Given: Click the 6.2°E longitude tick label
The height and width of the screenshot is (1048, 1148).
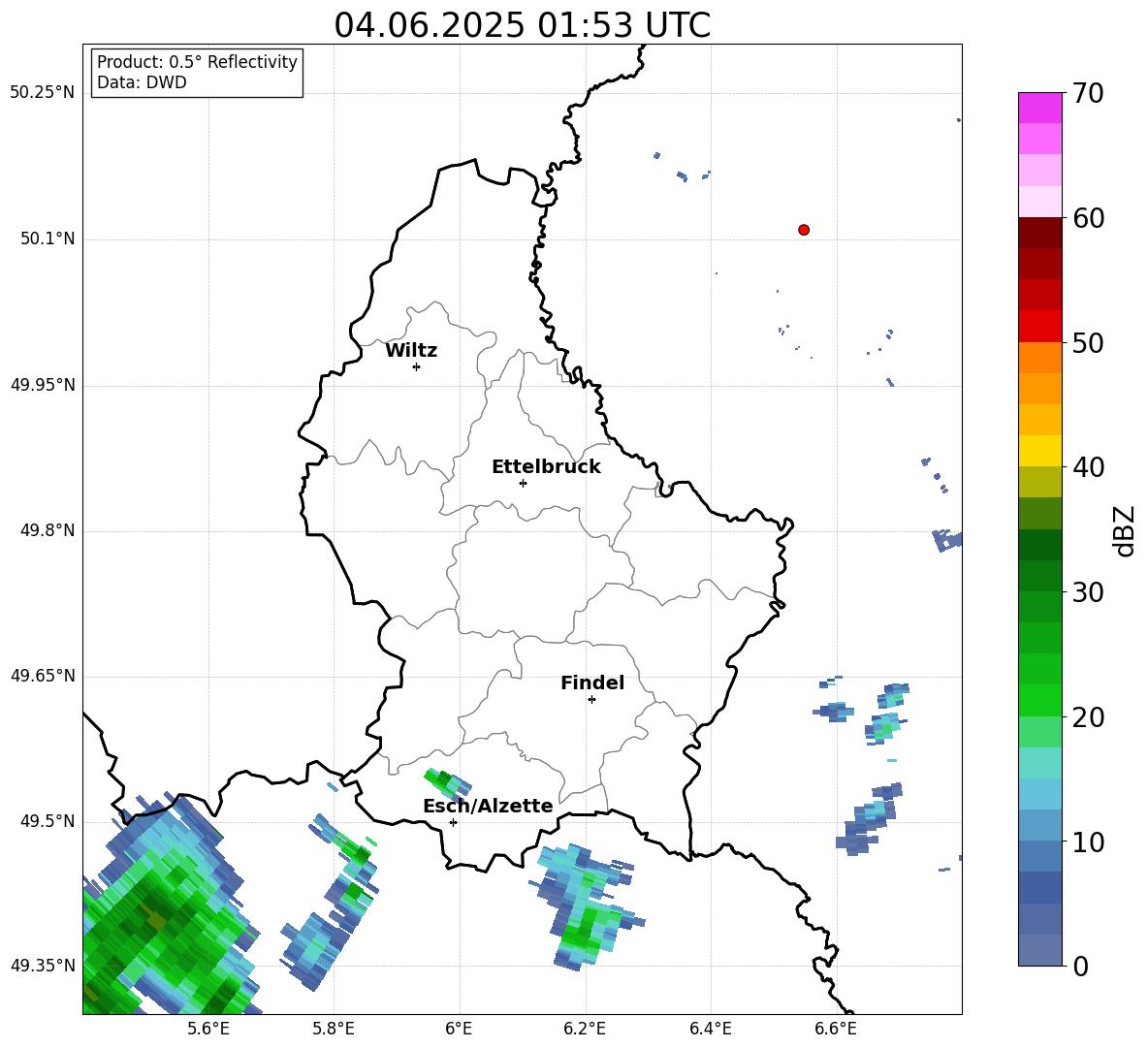Looking at the screenshot, I should pos(585,1029).
